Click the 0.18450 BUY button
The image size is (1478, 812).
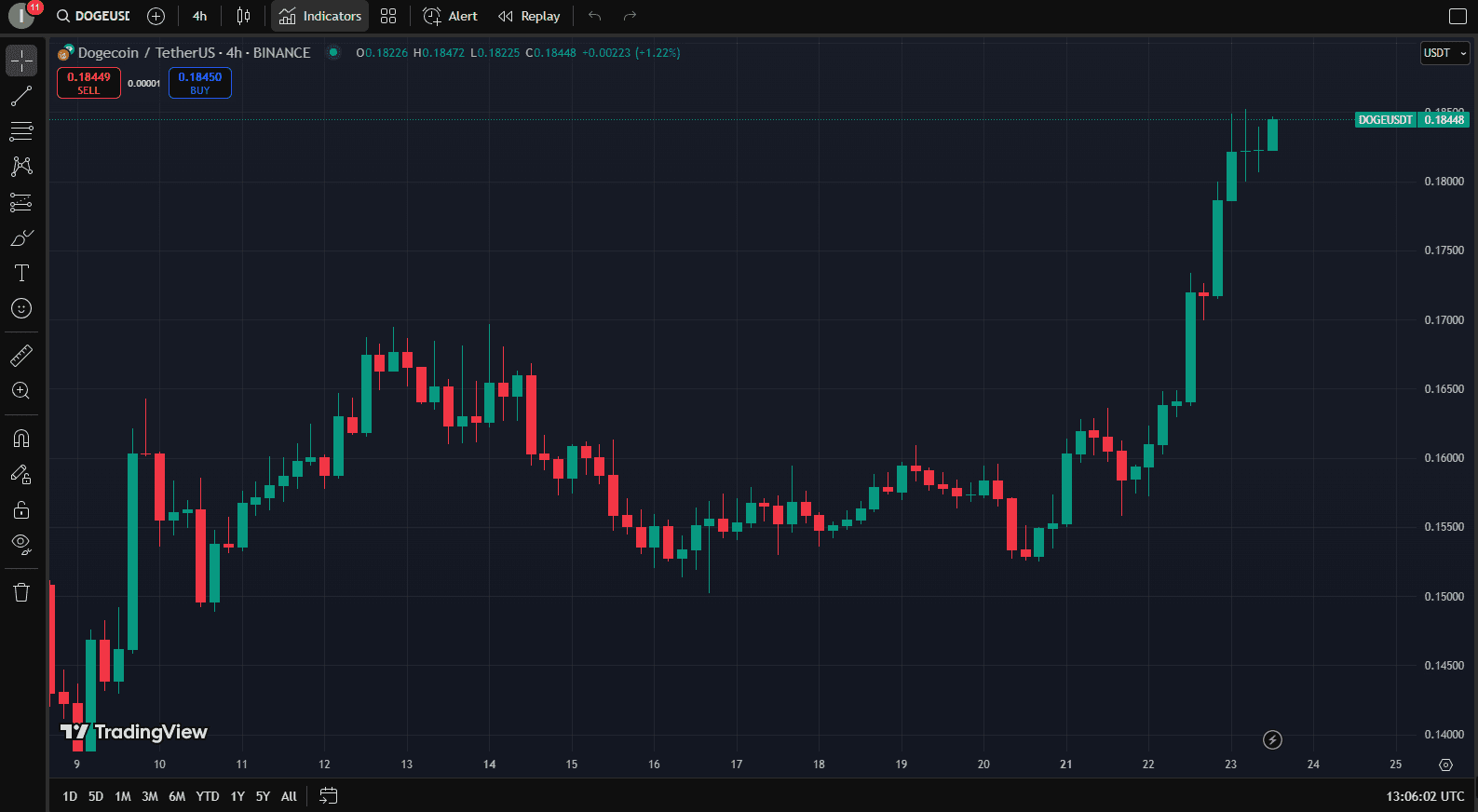[x=200, y=83]
